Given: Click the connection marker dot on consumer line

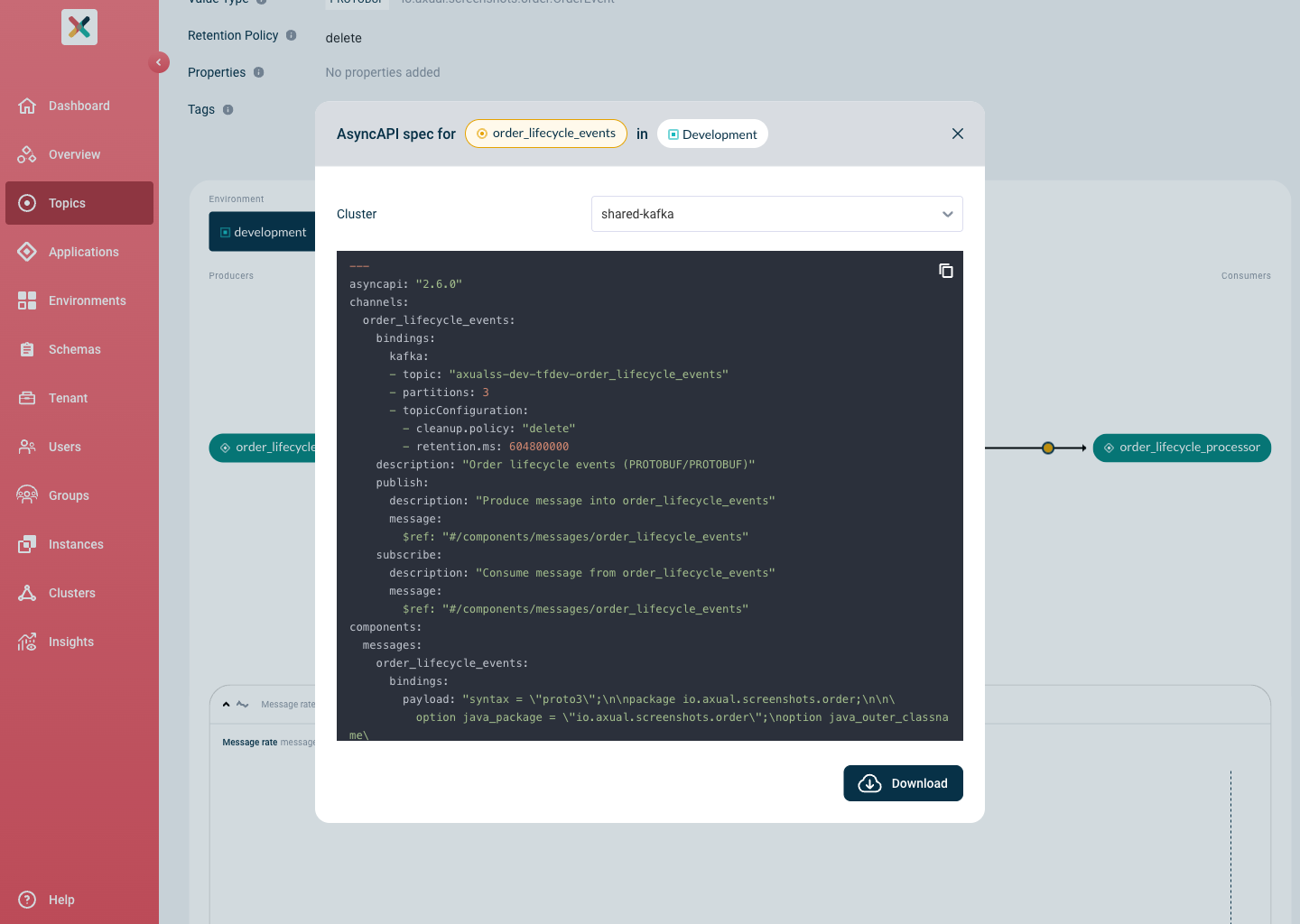Looking at the screenshot, I should 1048,448.
